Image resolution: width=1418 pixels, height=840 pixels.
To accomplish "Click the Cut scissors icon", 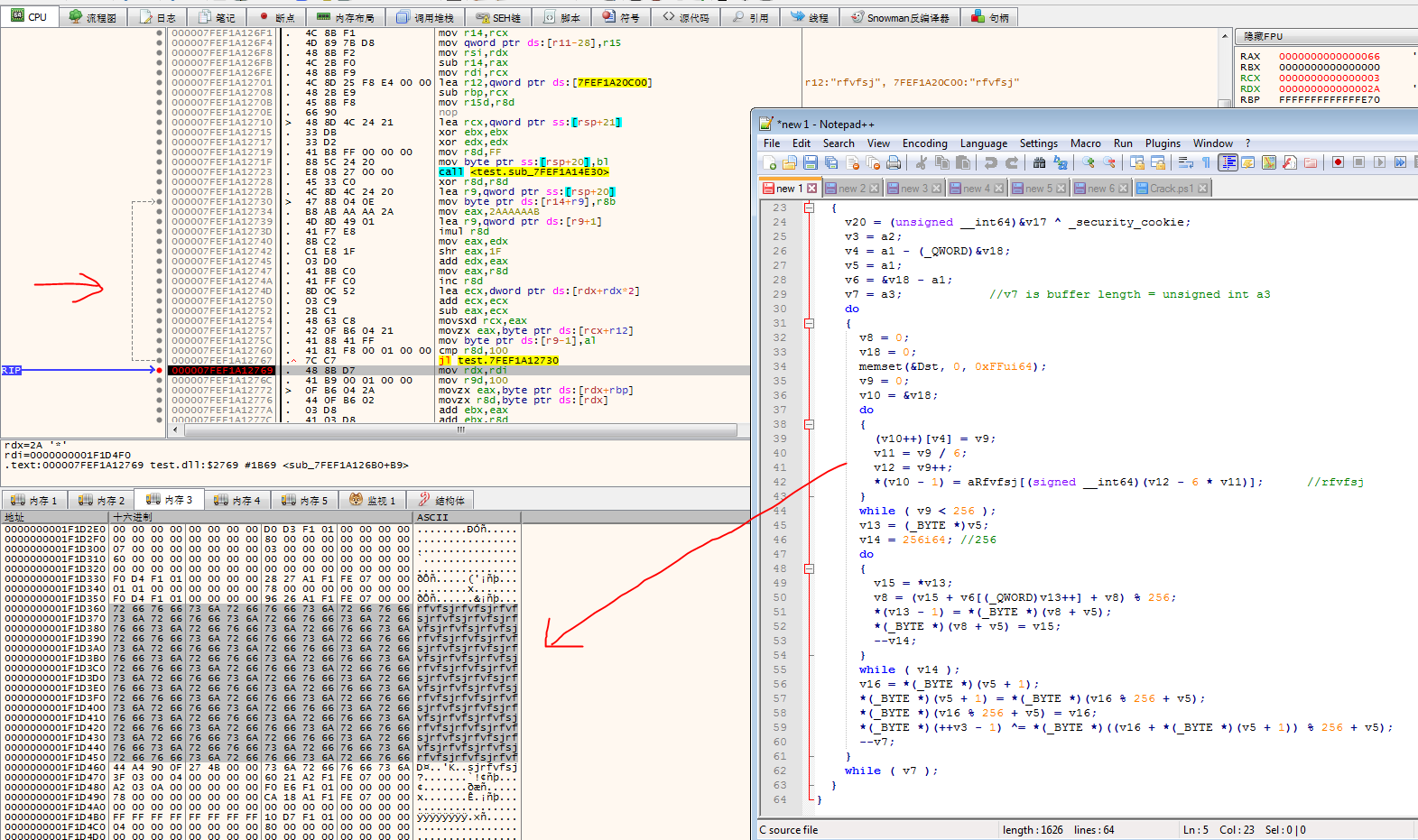I will (x=921, y=162).
